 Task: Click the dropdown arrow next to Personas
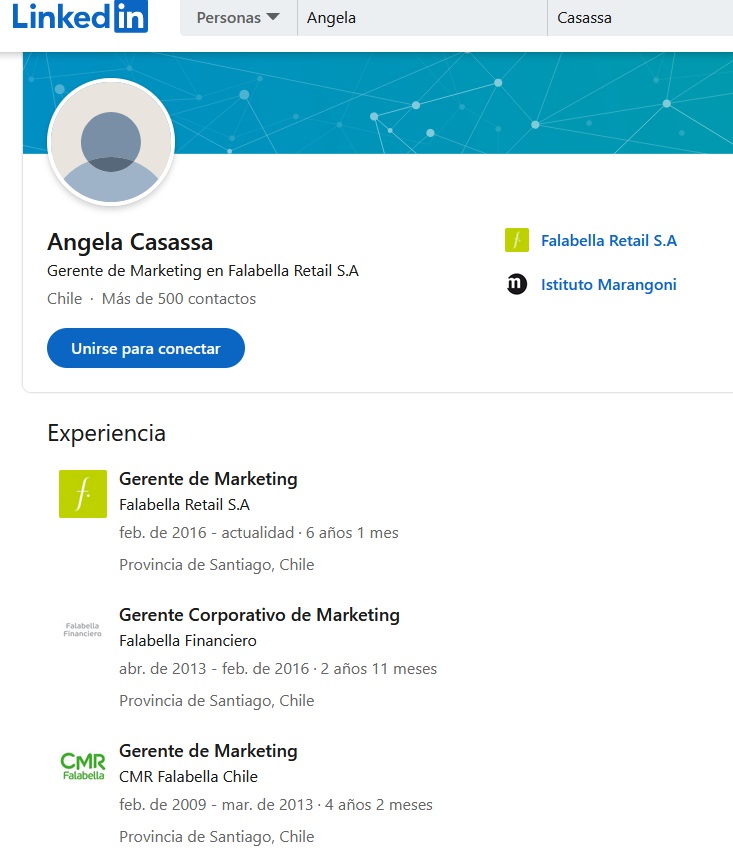273,17
